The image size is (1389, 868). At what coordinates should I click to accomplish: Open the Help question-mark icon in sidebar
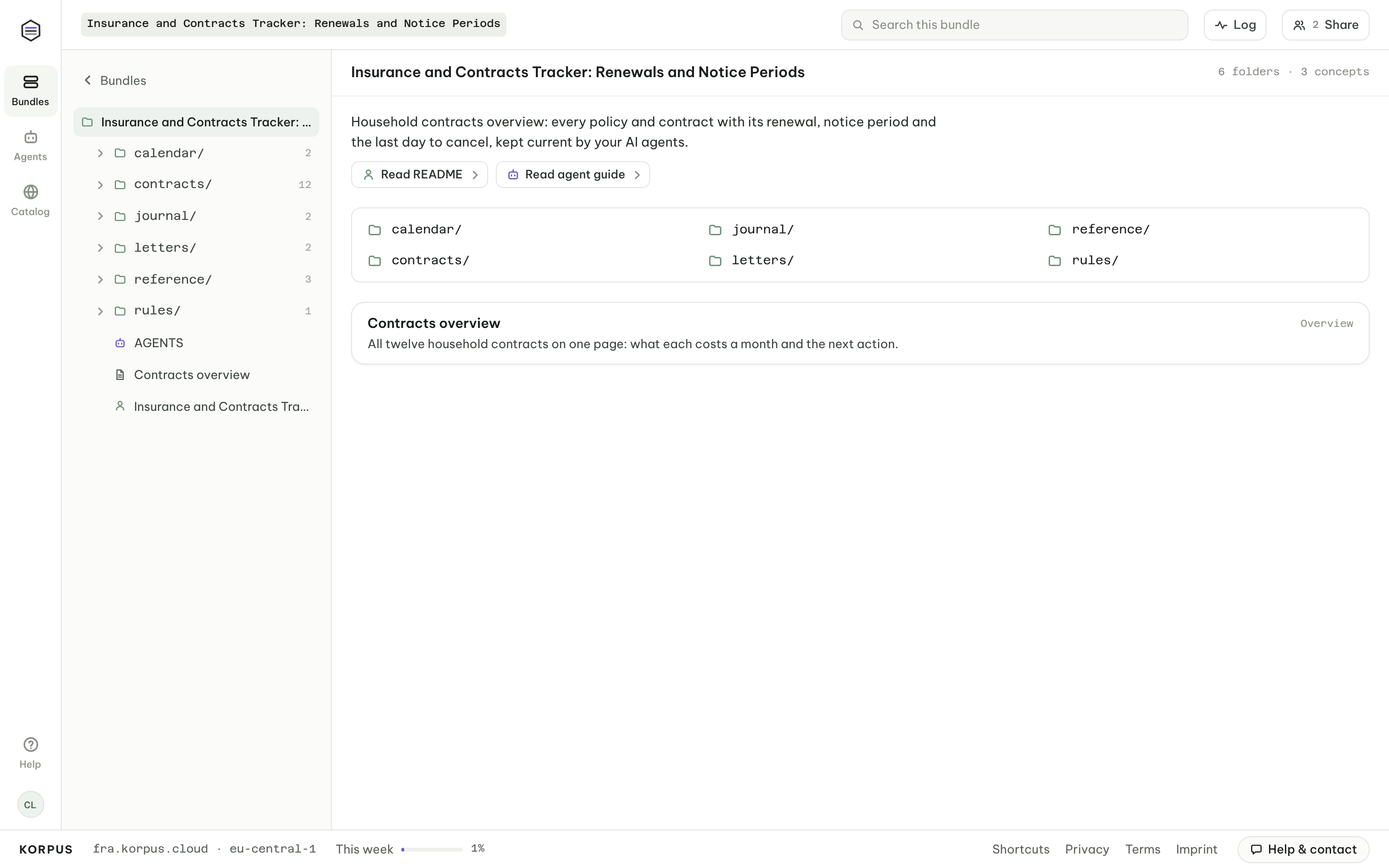coord(30,745)
